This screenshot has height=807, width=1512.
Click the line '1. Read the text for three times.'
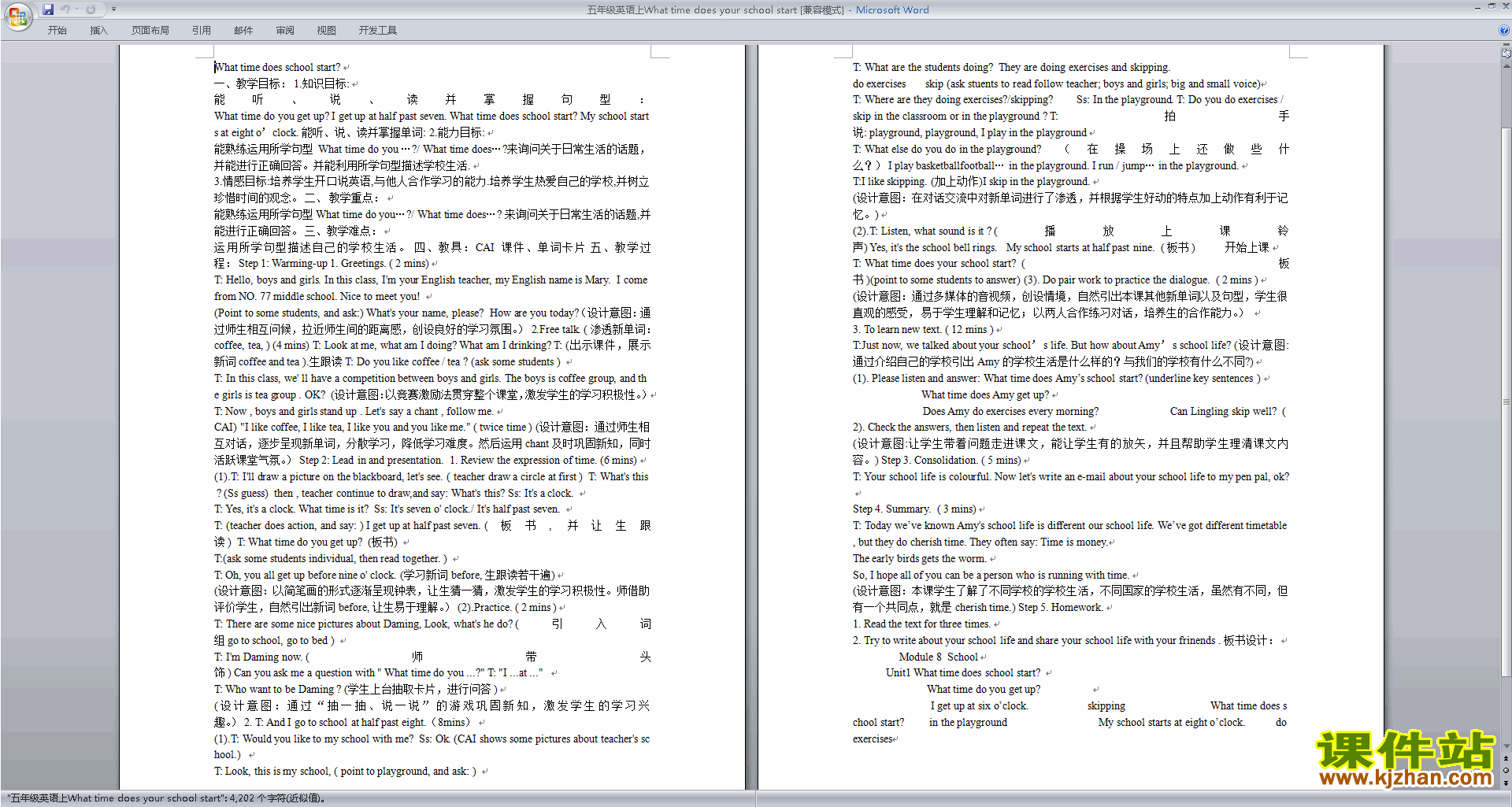point(921,624)
